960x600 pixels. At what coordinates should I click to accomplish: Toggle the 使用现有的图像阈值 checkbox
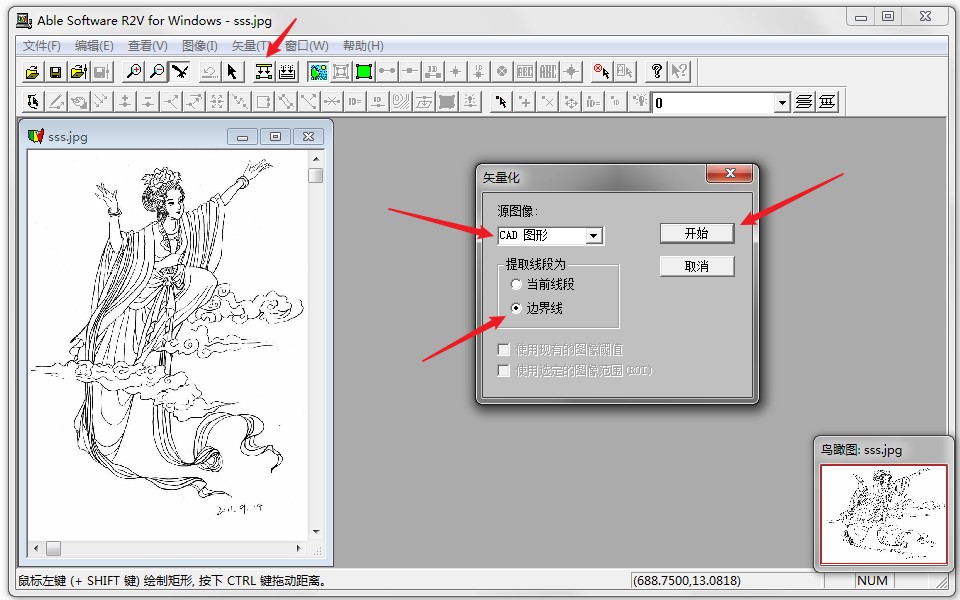point(504,350)
